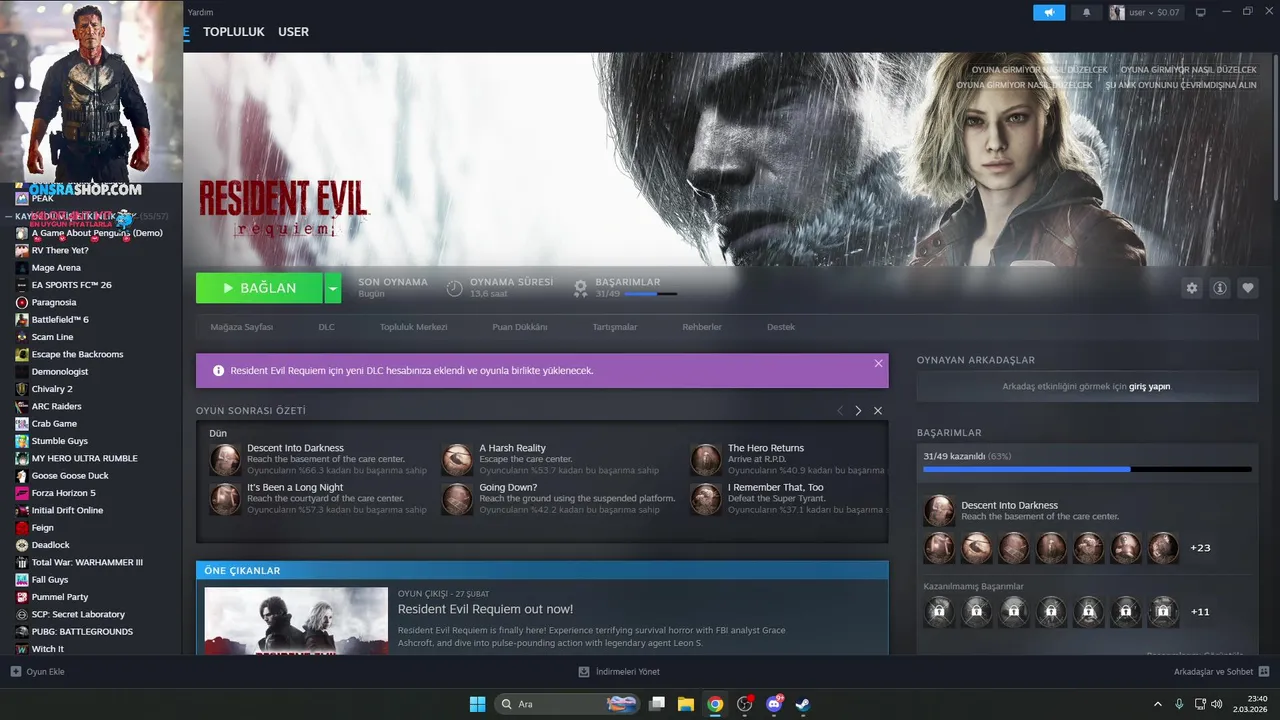
Task: Click The Hero Returns achievement icon
Action: (706, 459)
